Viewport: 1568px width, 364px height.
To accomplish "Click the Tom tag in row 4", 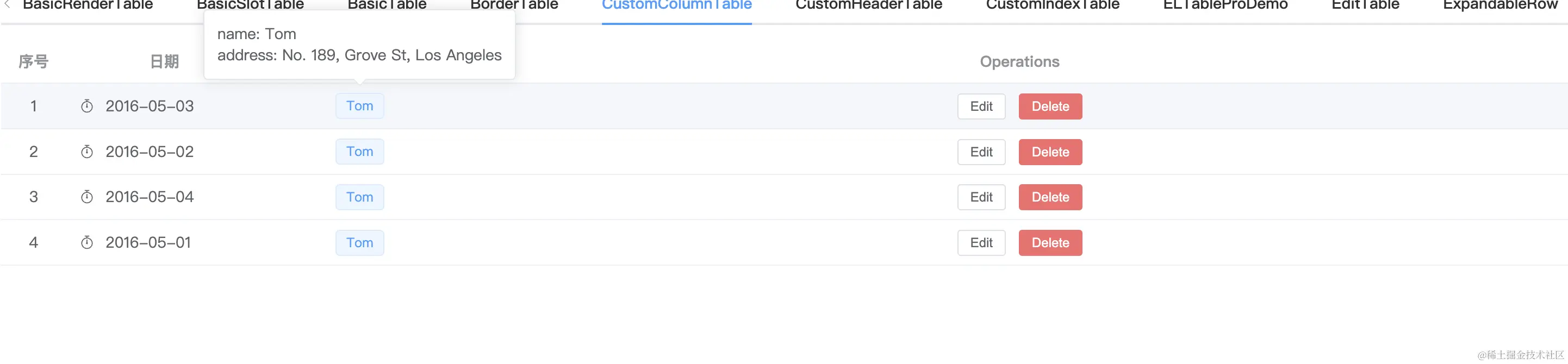I will coord(359,243).
